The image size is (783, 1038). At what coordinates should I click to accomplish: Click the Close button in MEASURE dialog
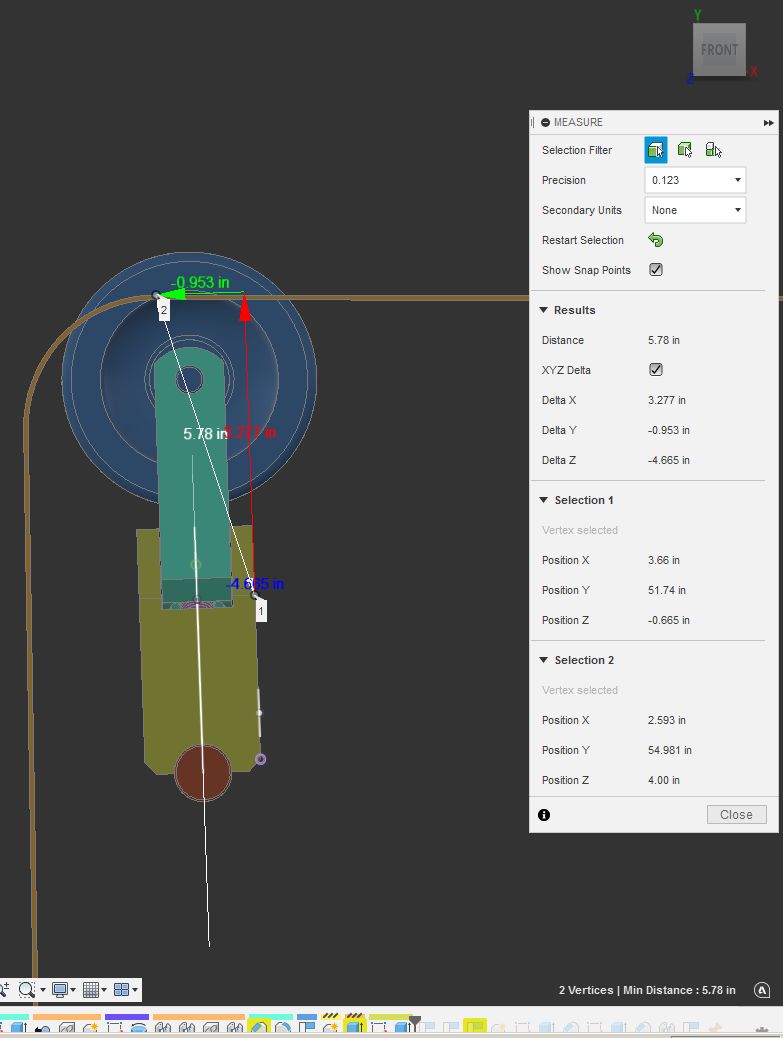coord(737,815)
